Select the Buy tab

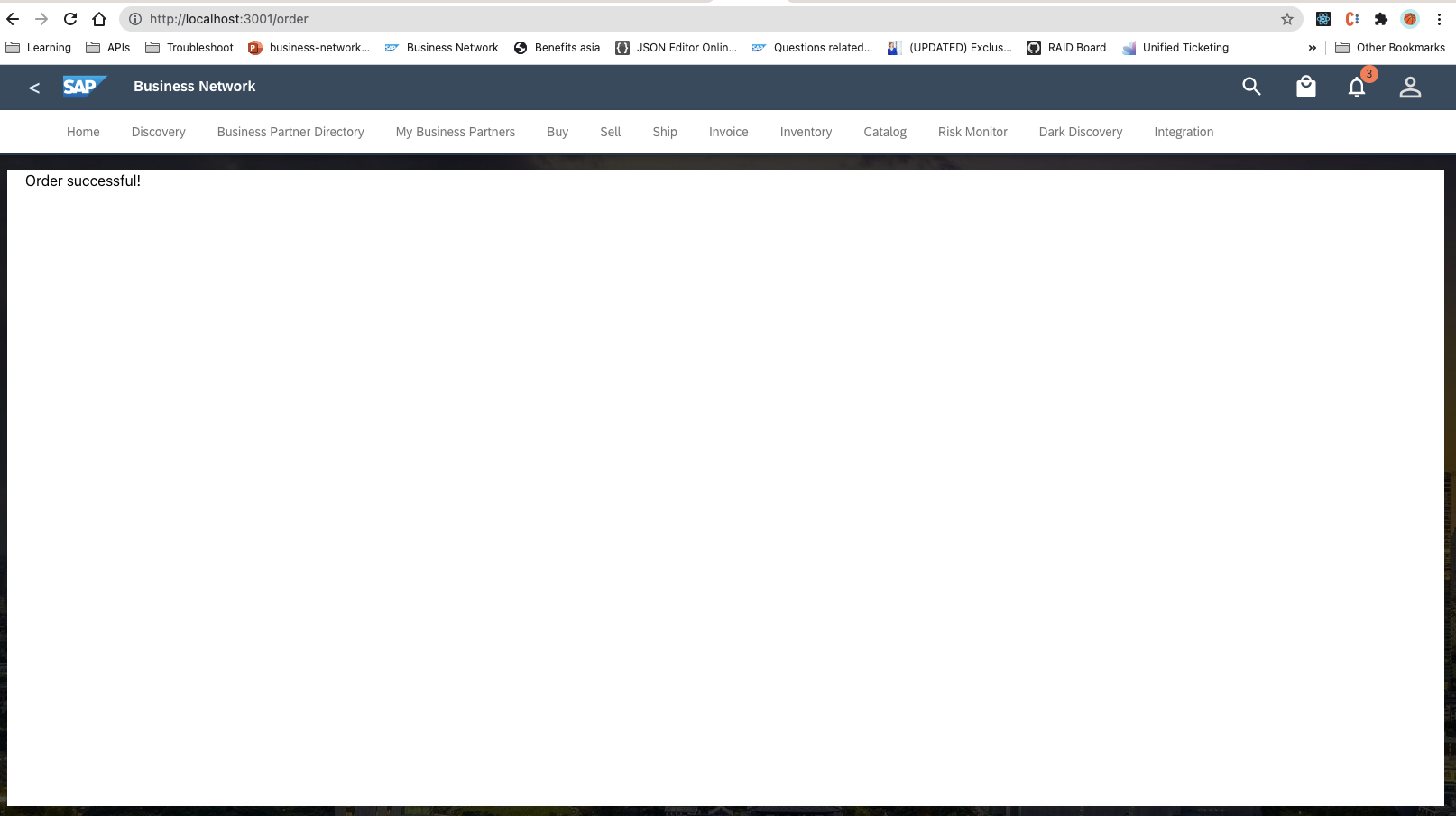coord(558,132)
